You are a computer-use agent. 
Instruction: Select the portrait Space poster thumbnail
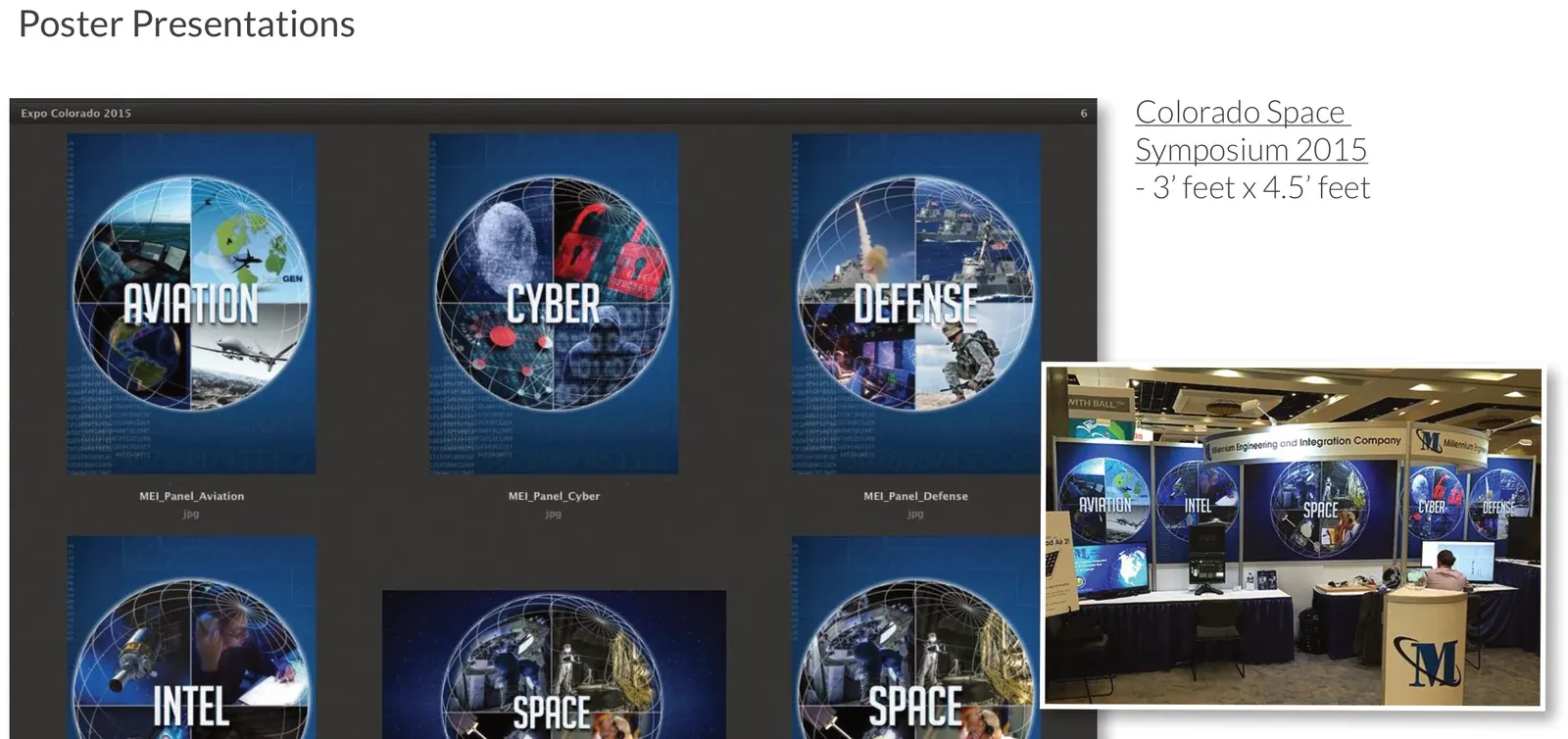pos(916,637)
